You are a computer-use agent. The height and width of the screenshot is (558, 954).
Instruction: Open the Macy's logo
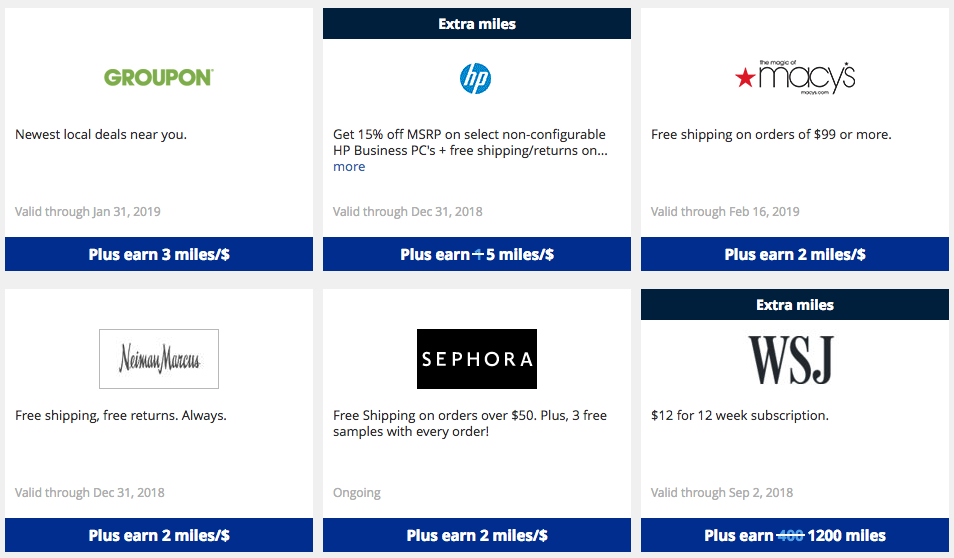(x=795, y=77)
